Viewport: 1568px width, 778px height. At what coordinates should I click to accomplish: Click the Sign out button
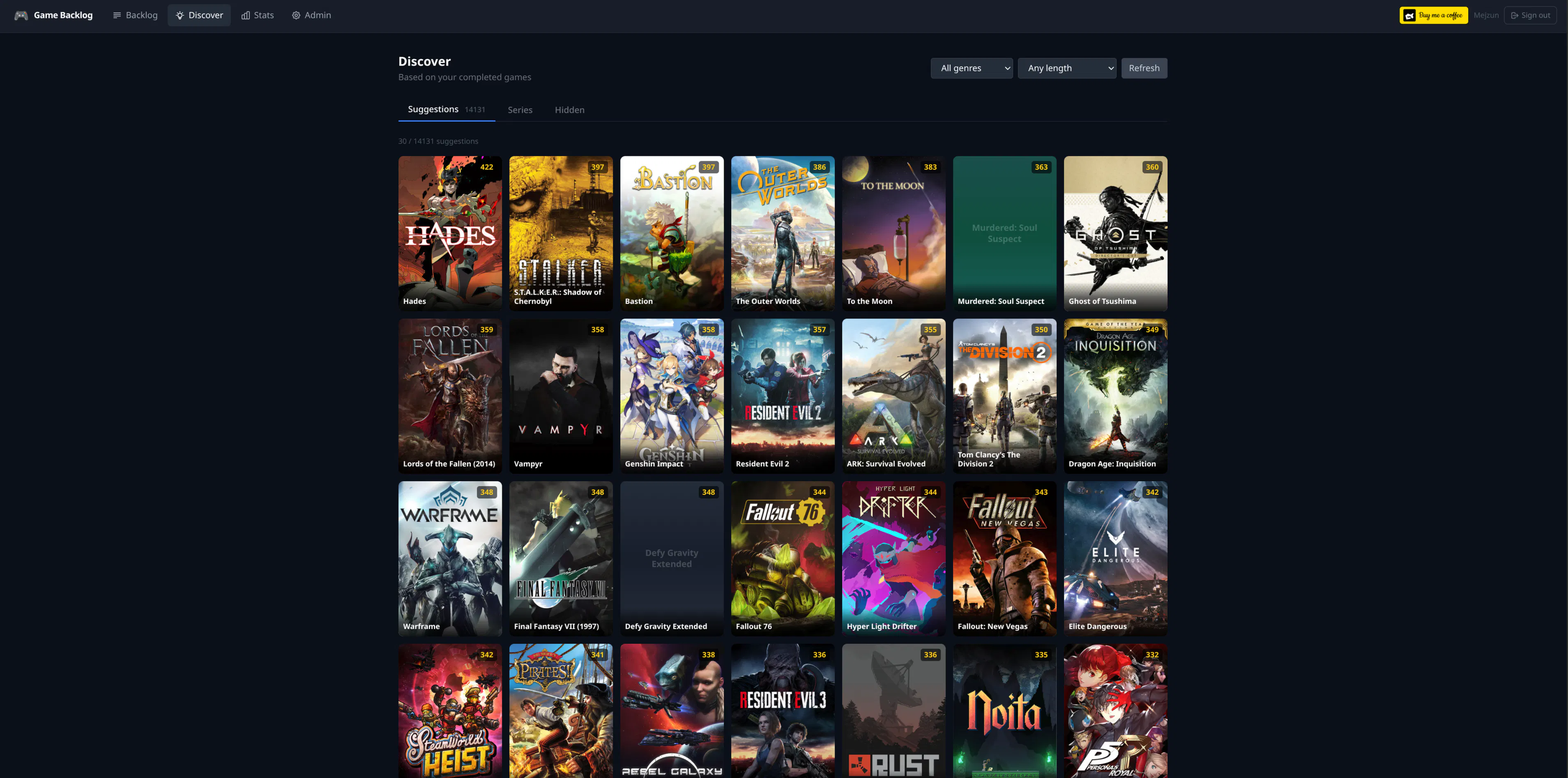pos(1530,15)
